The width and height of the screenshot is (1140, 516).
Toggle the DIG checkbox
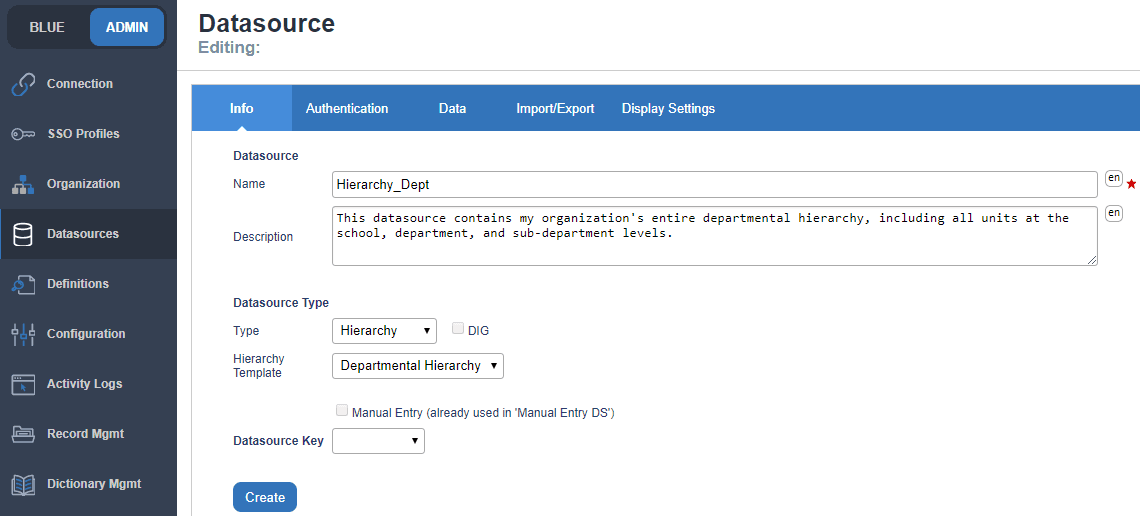(457, 328)
